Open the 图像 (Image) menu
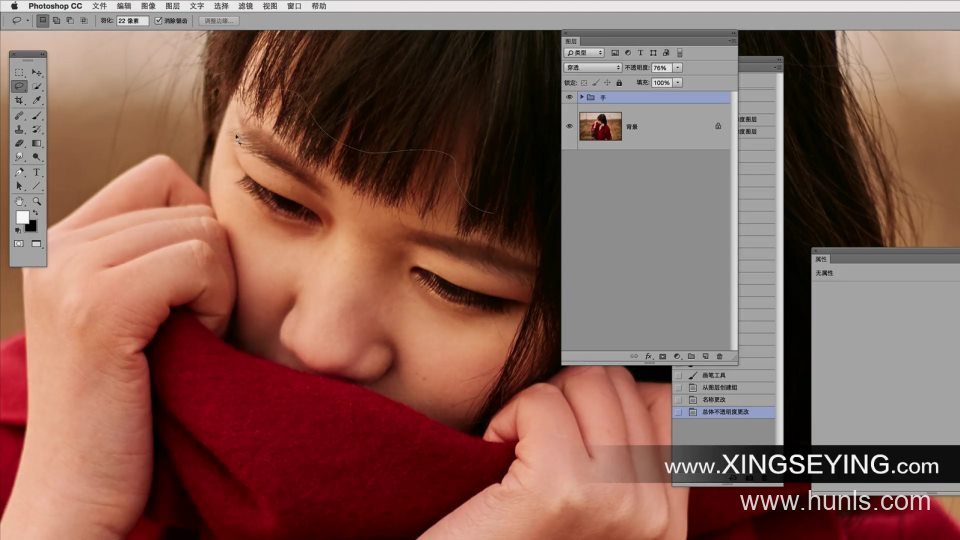The image size is (960, 540). [x=148, y=6]
